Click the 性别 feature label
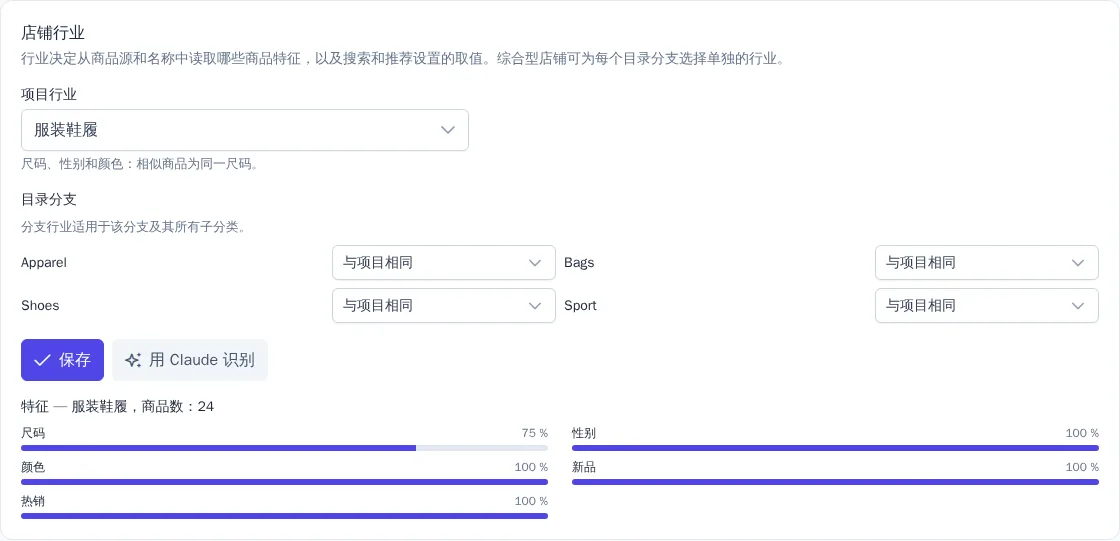1120x541 pixels. tap(584, 433)
